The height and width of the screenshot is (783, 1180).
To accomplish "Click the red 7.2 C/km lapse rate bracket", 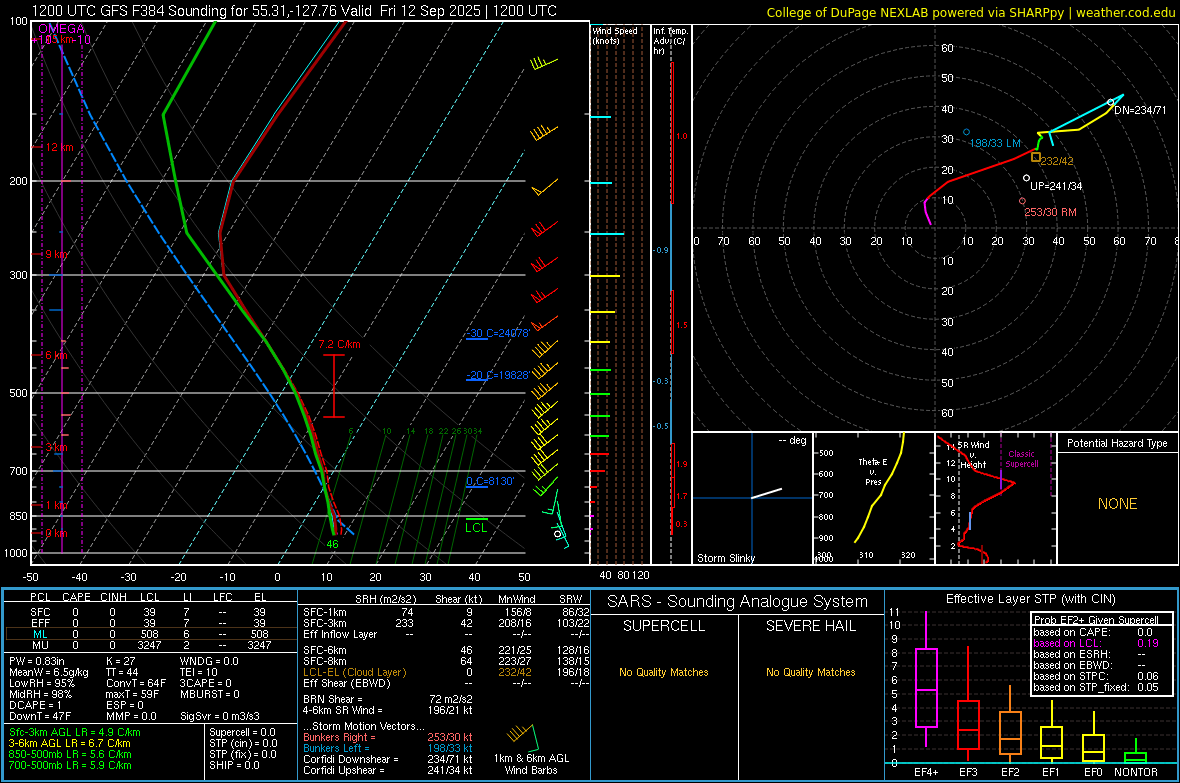I will [333, 385].
